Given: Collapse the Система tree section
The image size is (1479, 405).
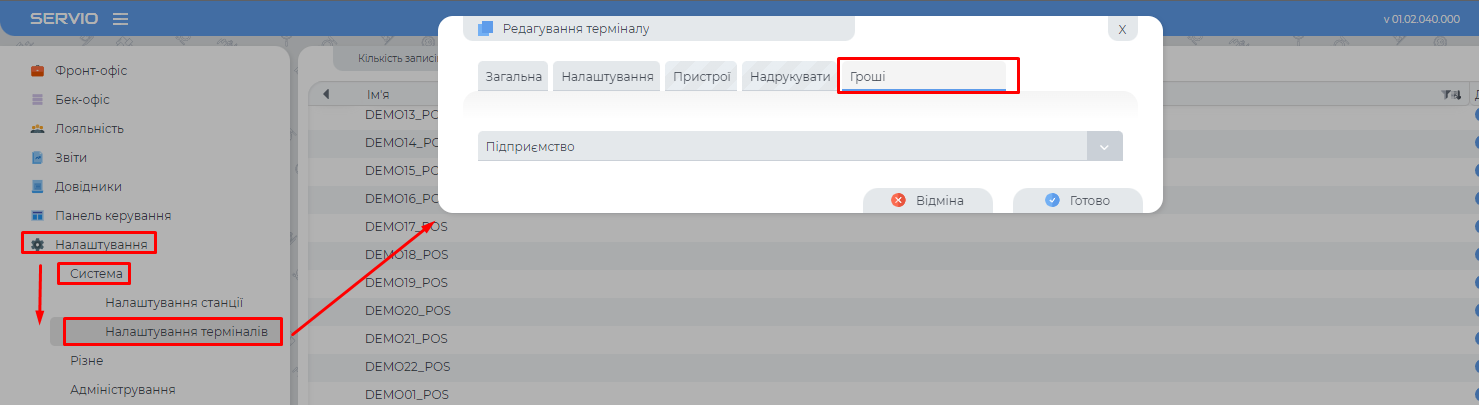Looking at the screenshot, I should 96,274.
